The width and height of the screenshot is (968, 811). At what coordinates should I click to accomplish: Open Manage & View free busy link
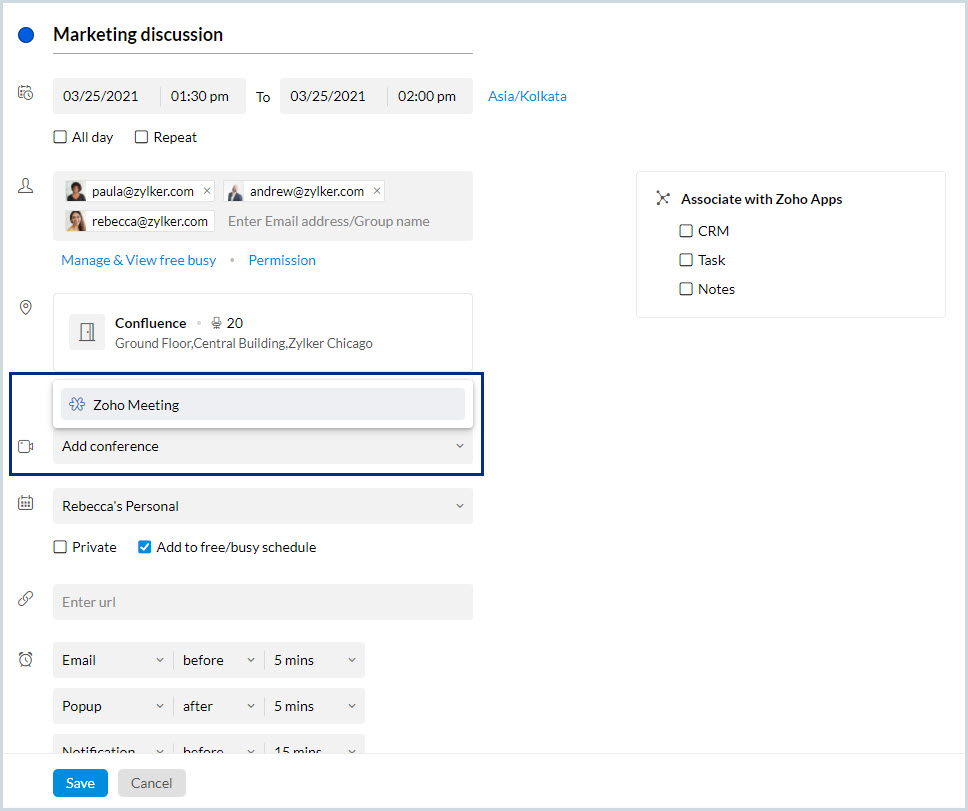[x=139, y=260]
